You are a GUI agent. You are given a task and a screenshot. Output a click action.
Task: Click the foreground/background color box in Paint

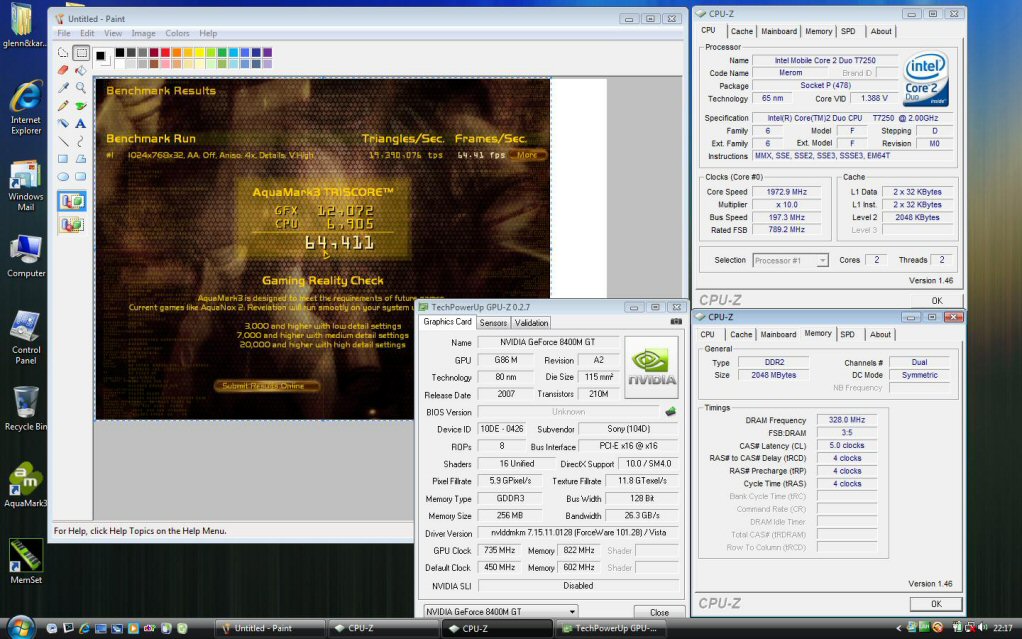[x=102, y=57]
